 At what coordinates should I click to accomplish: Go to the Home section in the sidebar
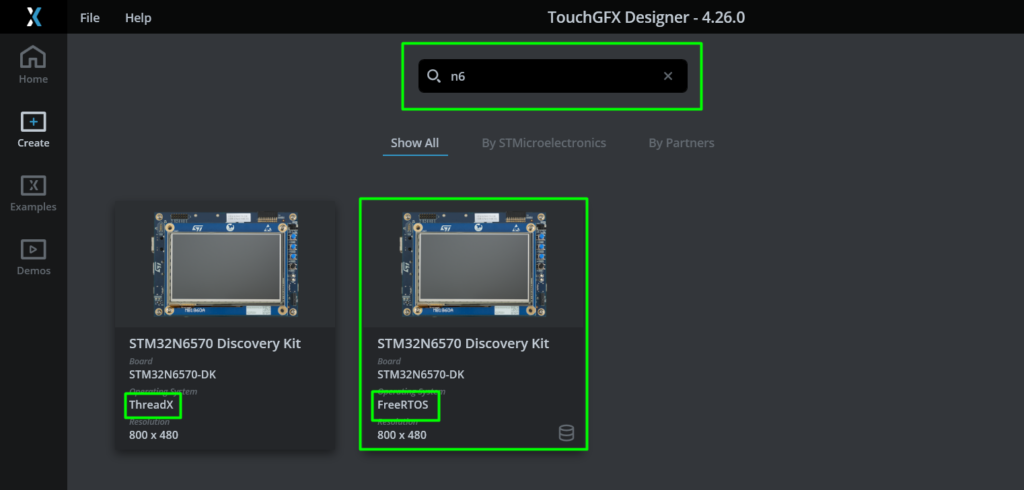[x=33, y=65]
